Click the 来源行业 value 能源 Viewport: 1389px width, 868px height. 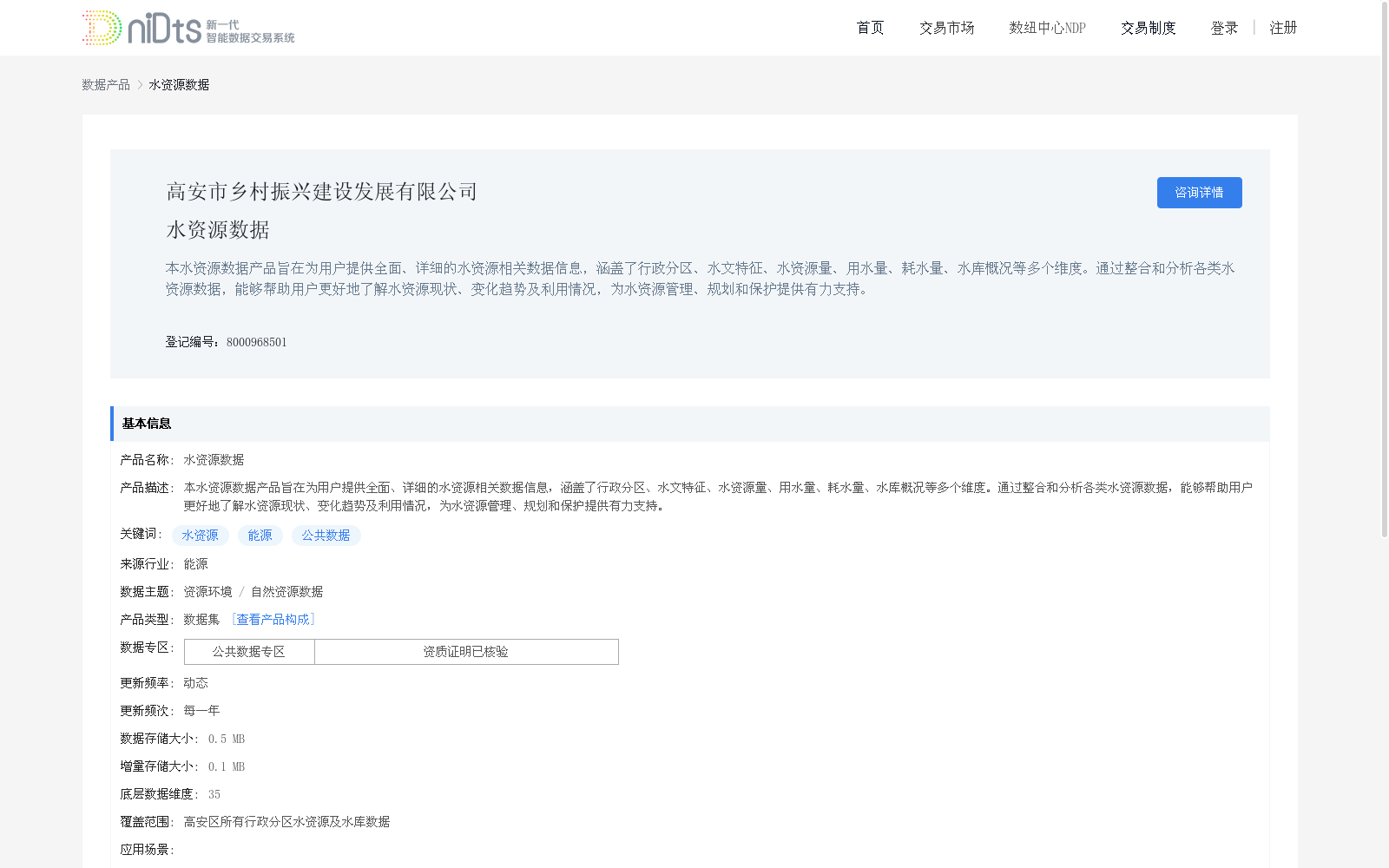[x=195, y=563]
